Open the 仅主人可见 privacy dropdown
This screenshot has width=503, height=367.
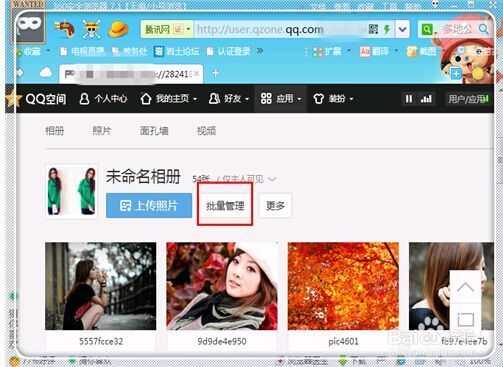(272, 179)
